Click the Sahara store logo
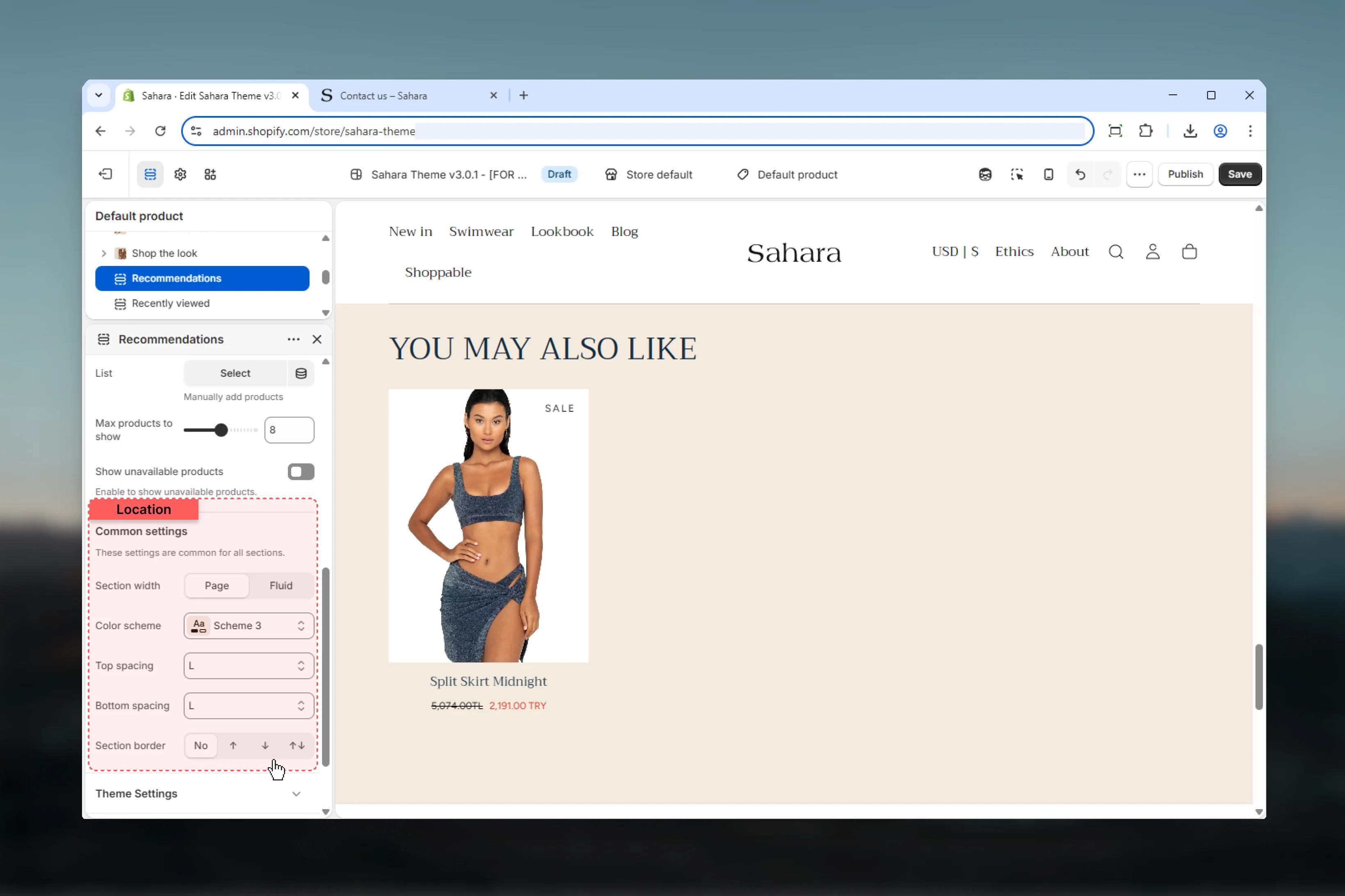Image resolution: width=1345 pixels, height=896 pixels. pyautogui.click(x=794, y=252)
